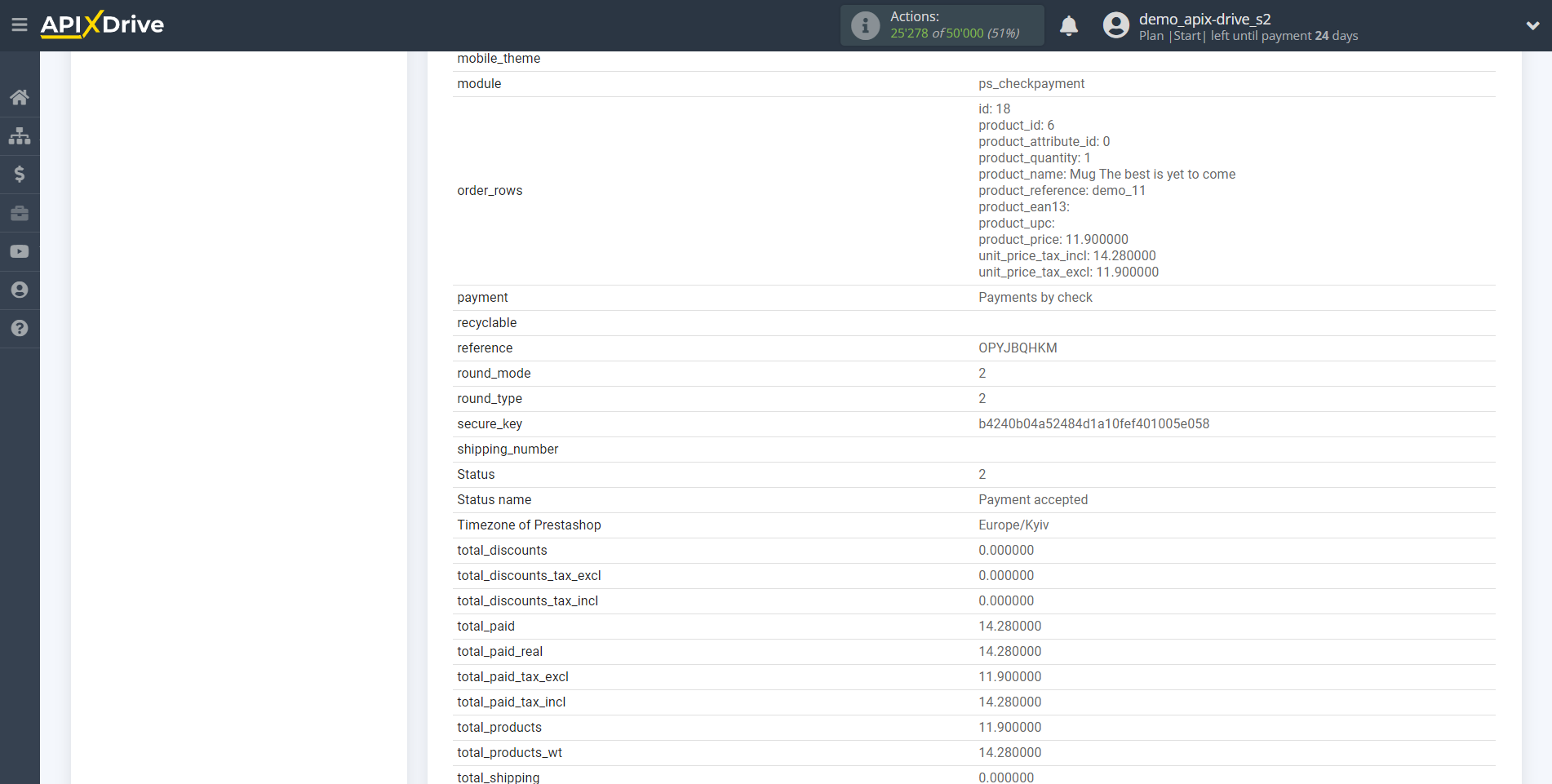This screenshot has width=1552, height=784.
Task: Click 'unit_price_tax_incl: 14.280000' line
Action: 1066,255
